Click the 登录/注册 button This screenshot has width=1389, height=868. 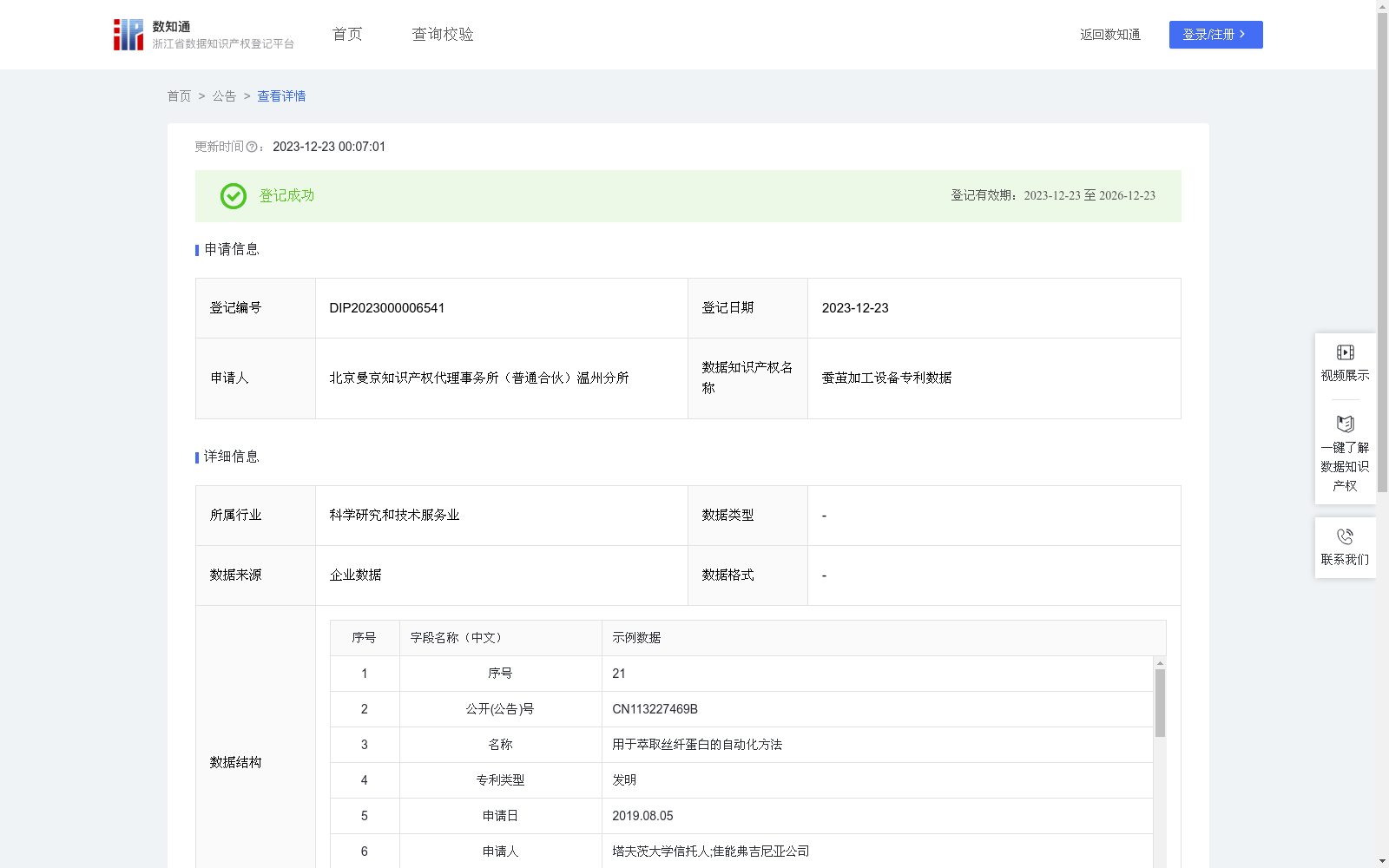click(1215, 35)
